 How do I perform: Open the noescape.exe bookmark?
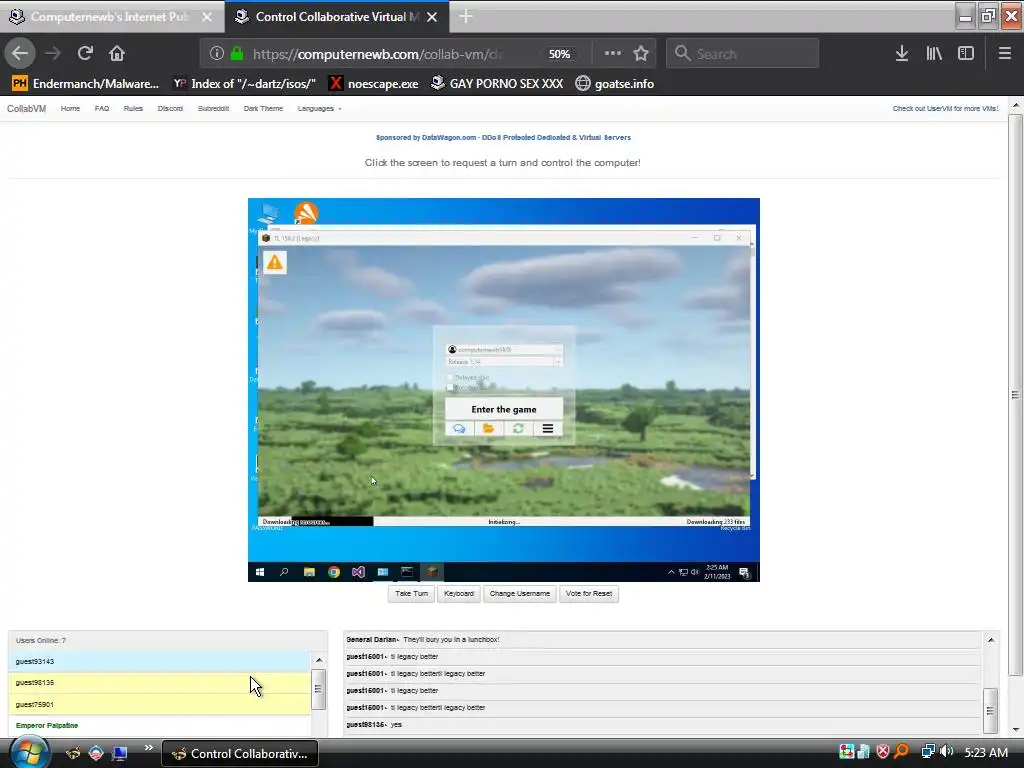coord(374,84)
